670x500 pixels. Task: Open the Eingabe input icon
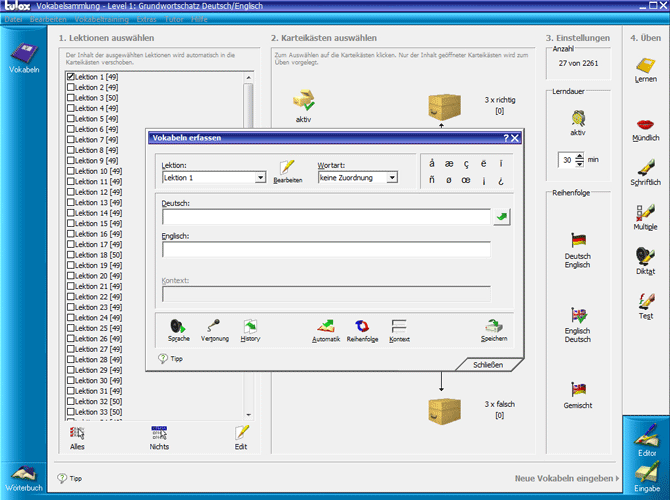pyautogui.click(x=647, y=478)
